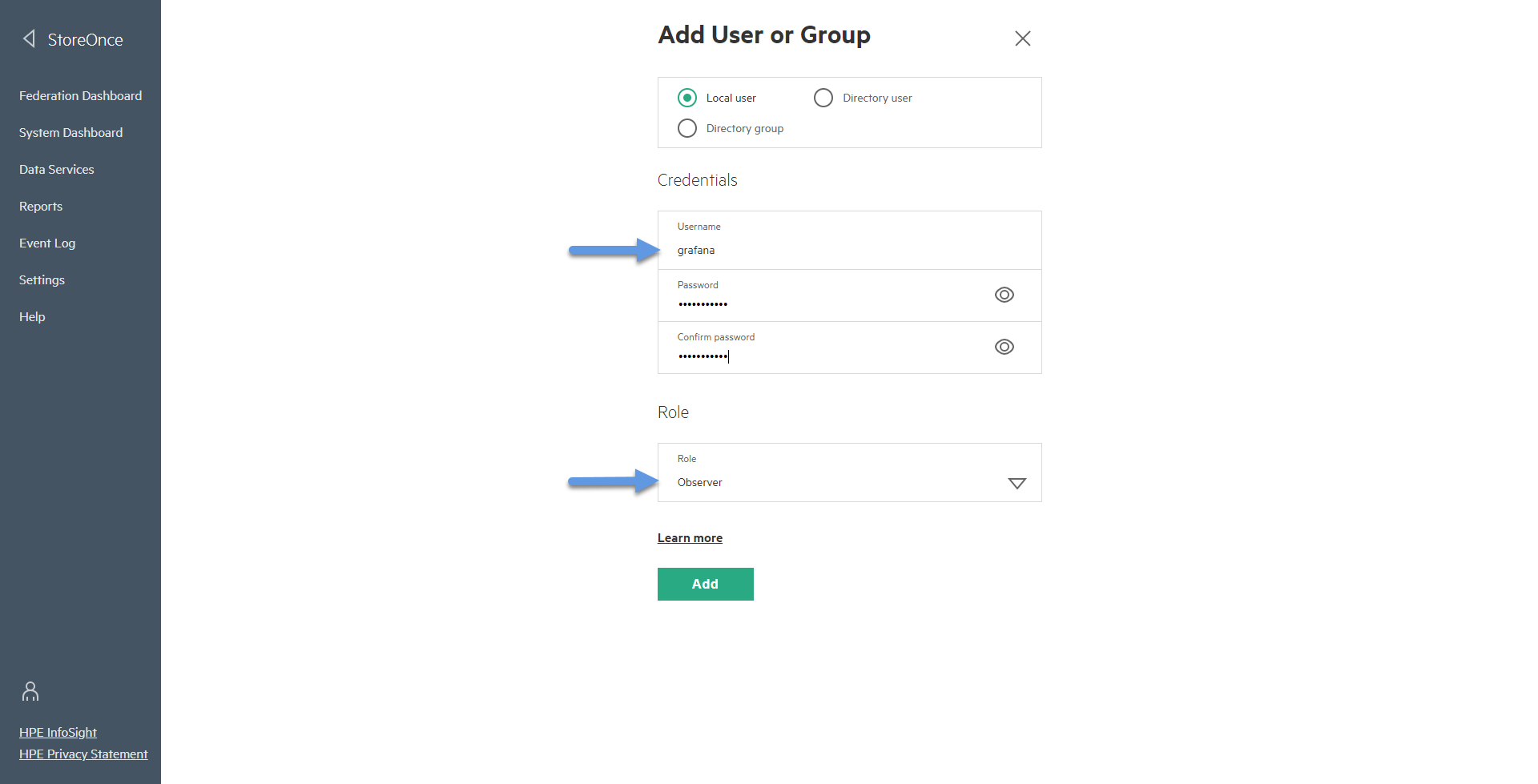Select the Local user radio option

point(687,98)
